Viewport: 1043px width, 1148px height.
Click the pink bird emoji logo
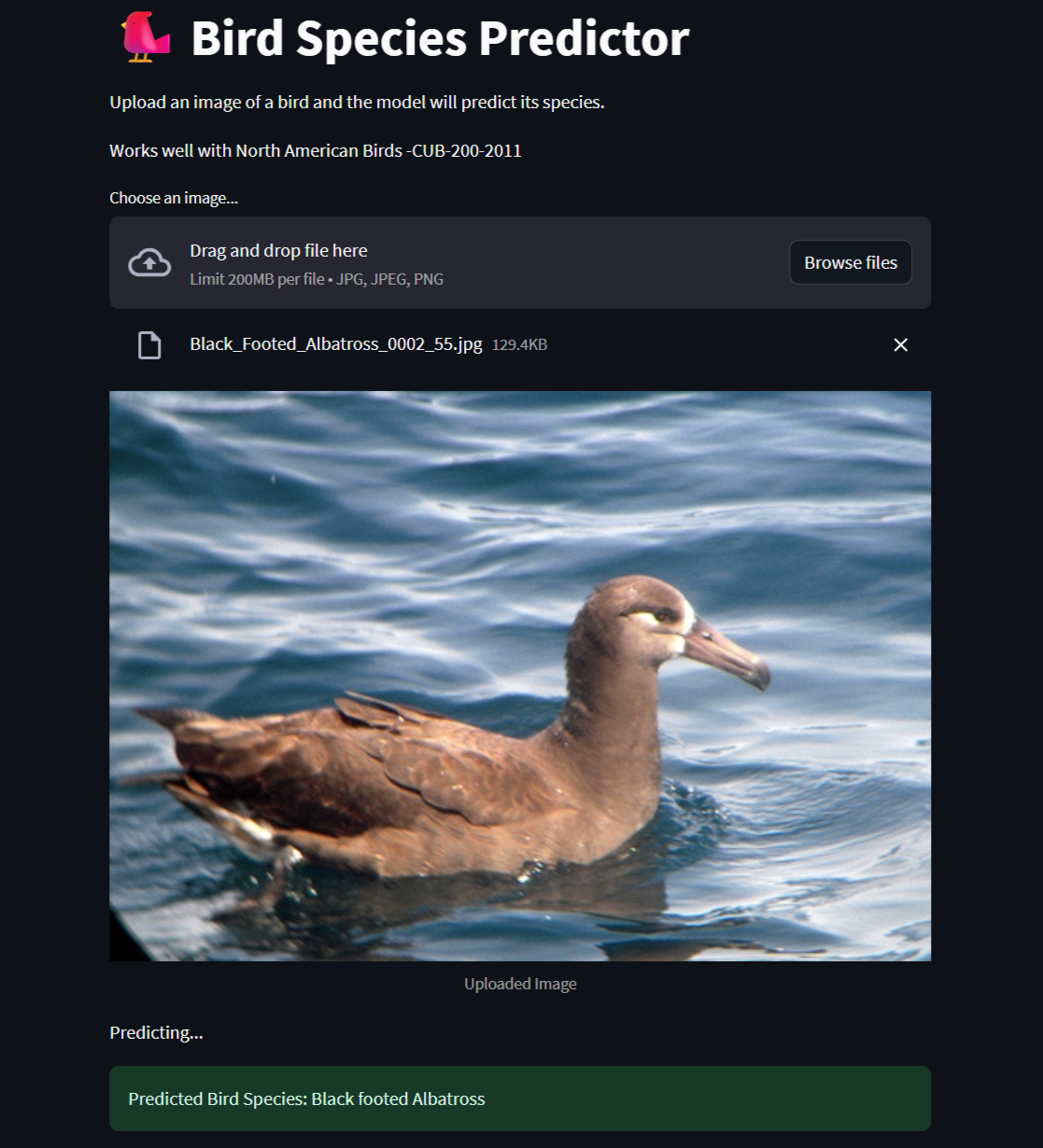(x=146, y=37)
